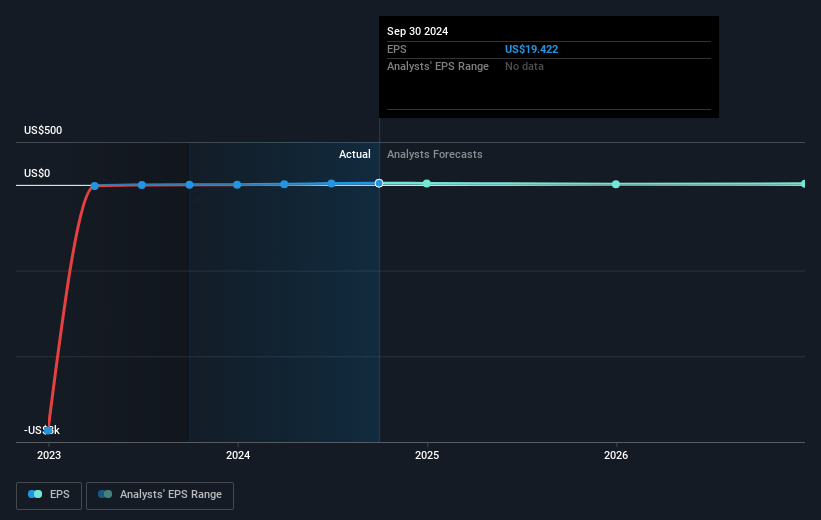Toggle the EPS legend series

coord(49,495)
